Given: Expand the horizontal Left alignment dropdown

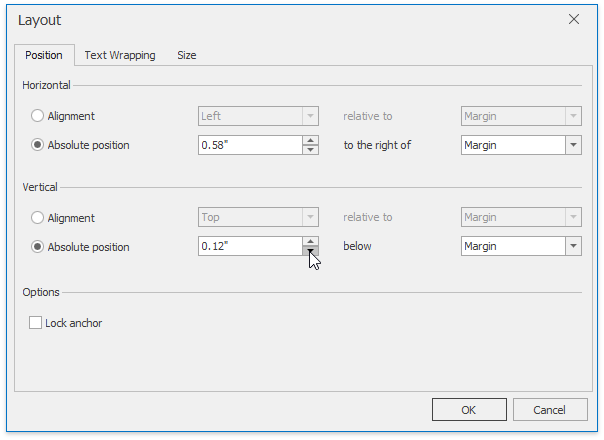Looking at the screenshot, I should pyautogui.click(x=310, y=116).
